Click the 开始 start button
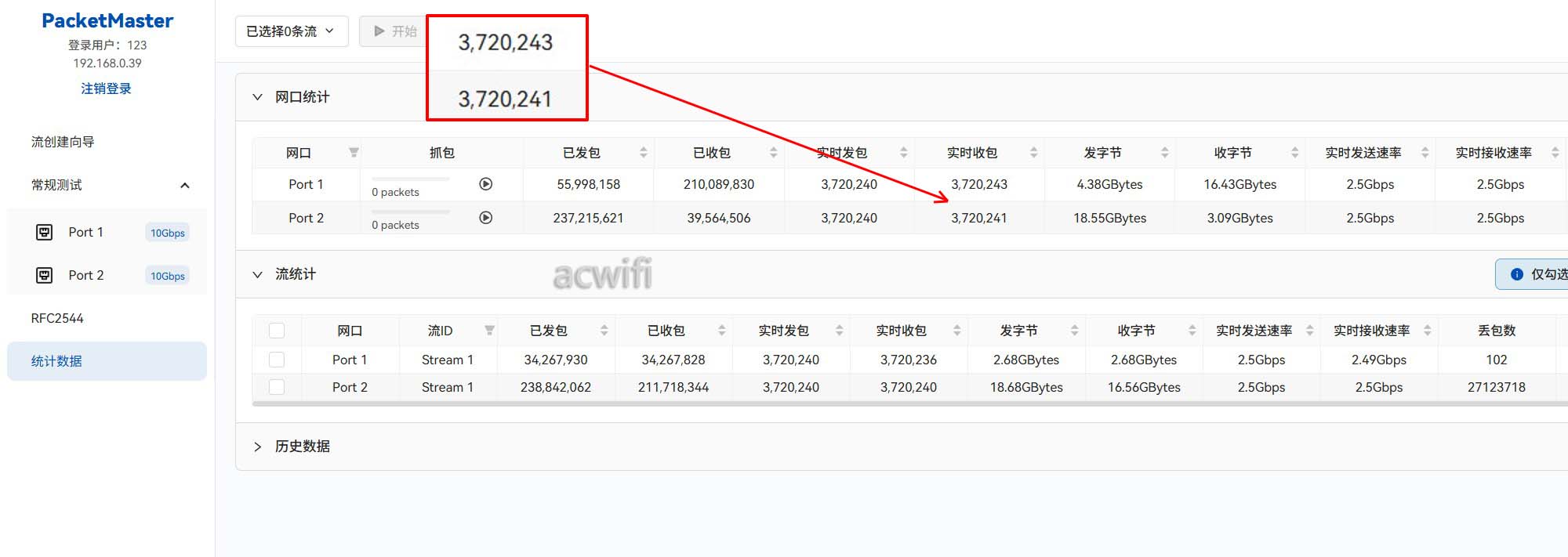Screen dimensions: 1568x557 pos(394,31)
